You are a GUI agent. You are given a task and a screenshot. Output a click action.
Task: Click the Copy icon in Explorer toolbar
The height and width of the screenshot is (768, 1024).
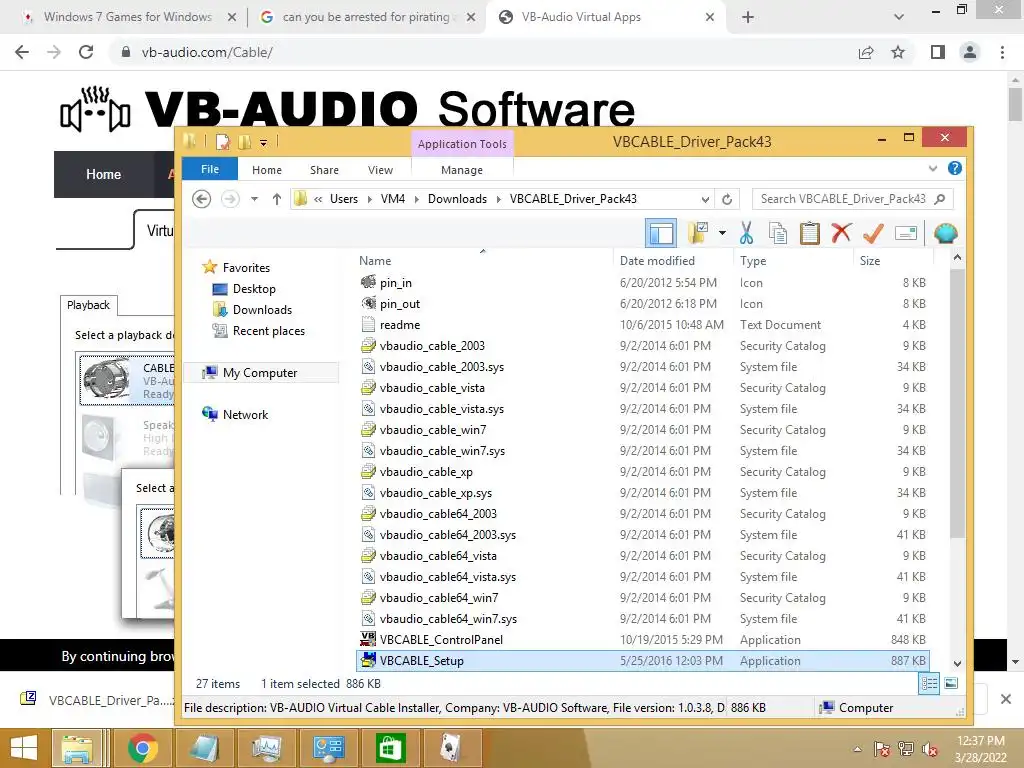coord(778,233)
